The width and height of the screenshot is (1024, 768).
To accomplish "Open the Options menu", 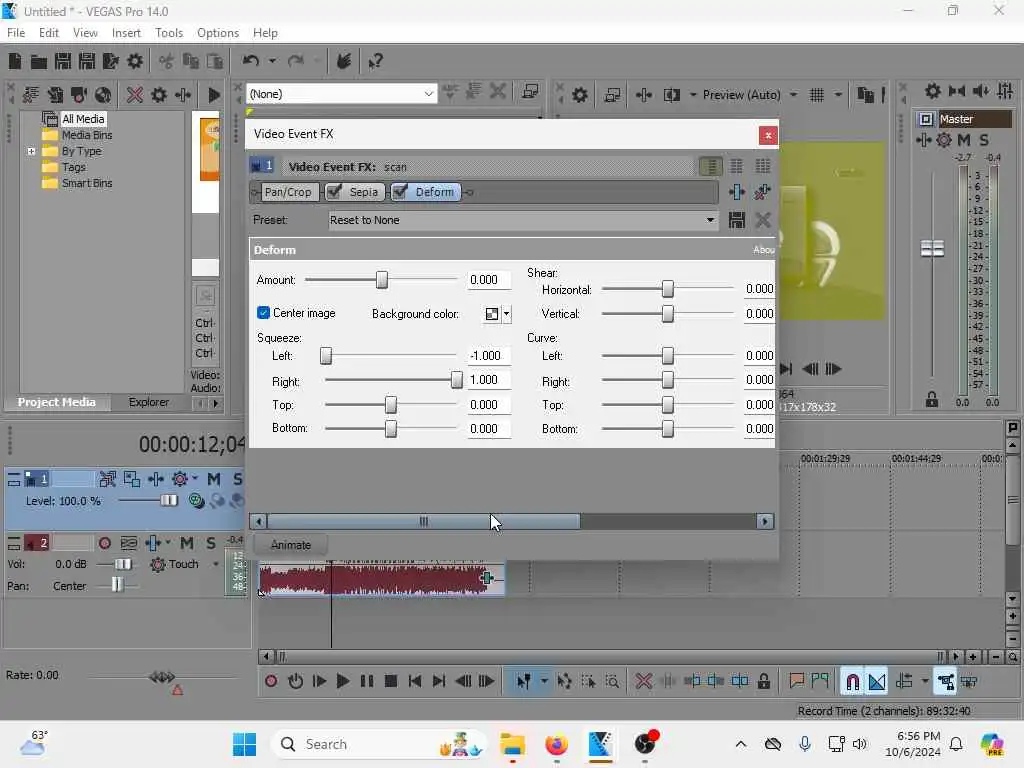I will click(x=217, y=33).
